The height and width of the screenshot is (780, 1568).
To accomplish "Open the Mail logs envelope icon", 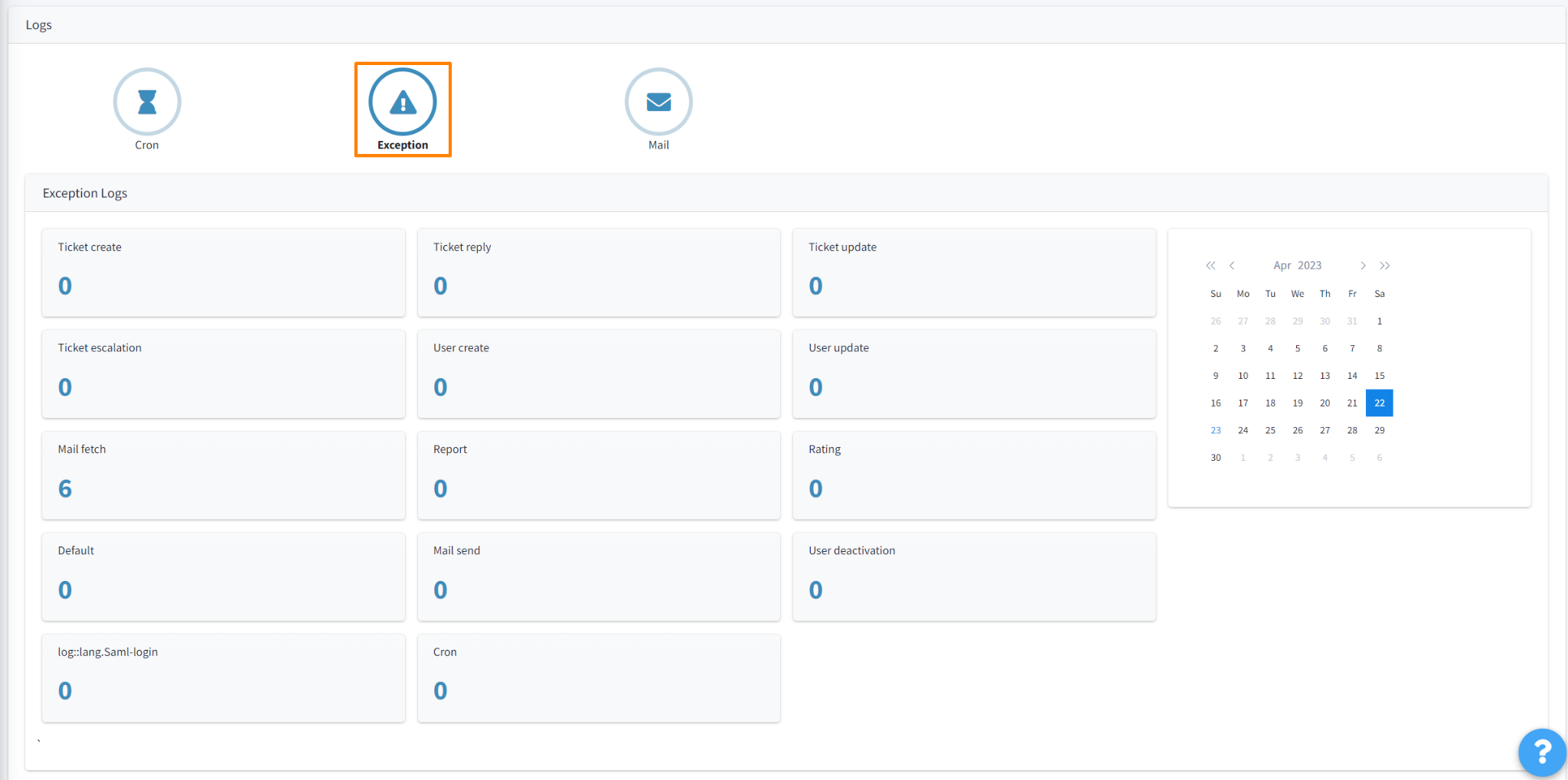I will pyautogui.click(x=658, y=101).
